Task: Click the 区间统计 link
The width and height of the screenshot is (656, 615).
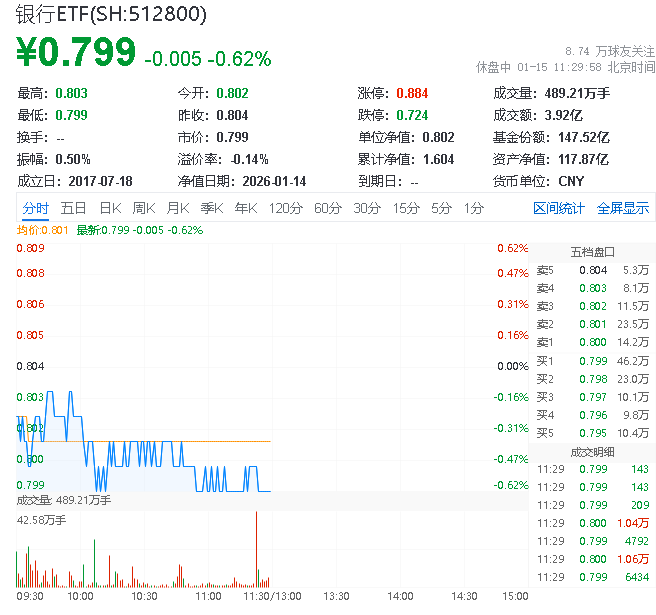Action: (x=559, y=208)
